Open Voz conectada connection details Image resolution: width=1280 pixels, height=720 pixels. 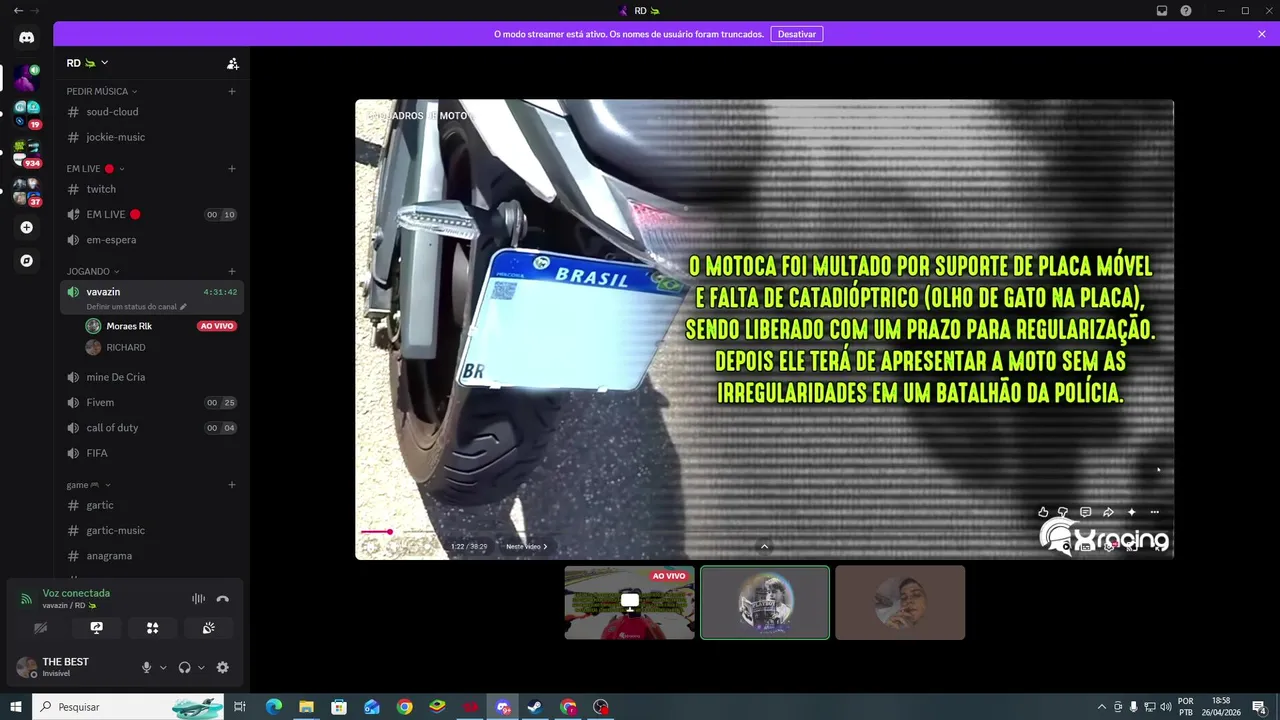(76, 593)
